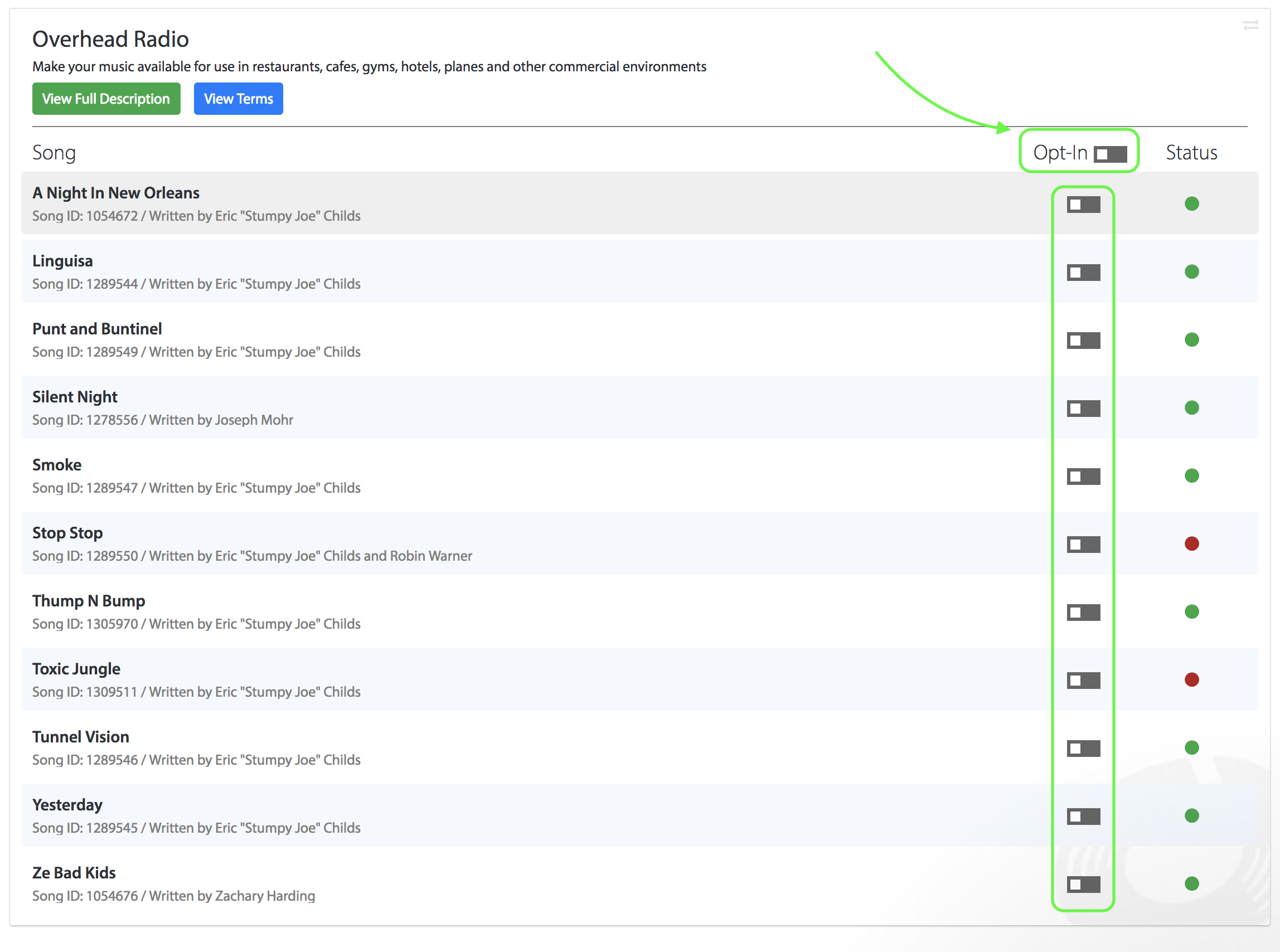Select the Toxic Jungle song title
This screenshot has height=952, width=1280.
[x=76, y=669]
